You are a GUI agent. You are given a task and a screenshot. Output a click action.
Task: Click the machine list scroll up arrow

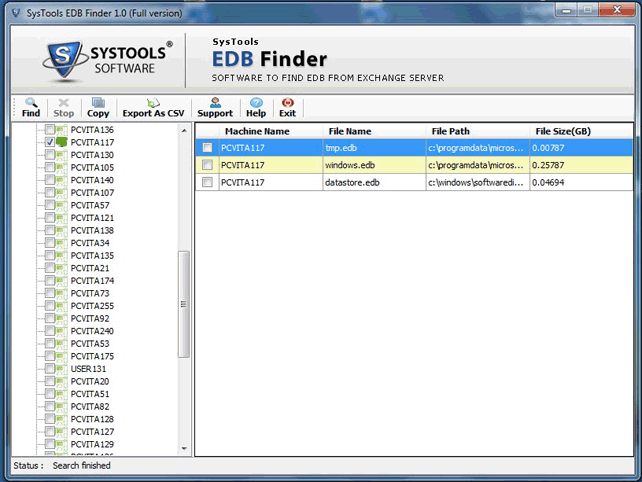click(x=184, y=131)
